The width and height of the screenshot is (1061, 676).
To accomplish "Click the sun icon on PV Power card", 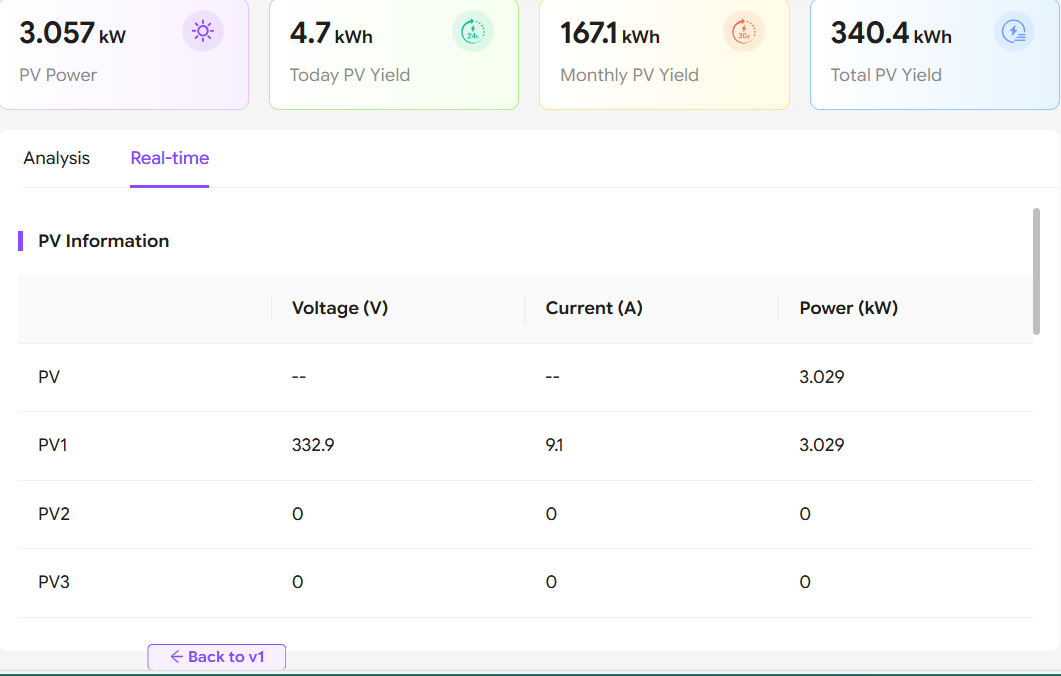I will point(203,32).
